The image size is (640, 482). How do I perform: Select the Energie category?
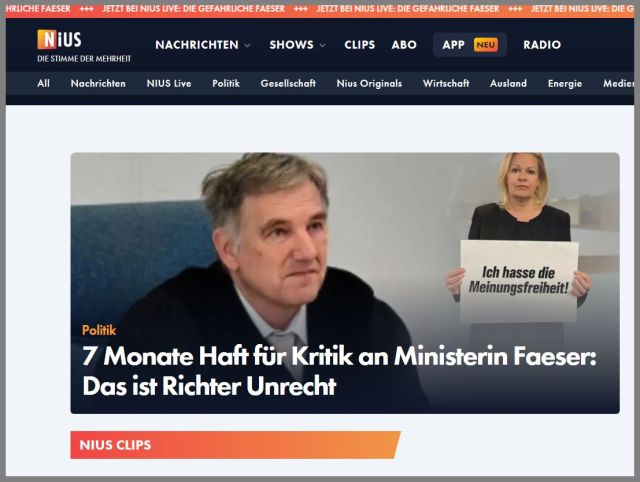[565, 83]
